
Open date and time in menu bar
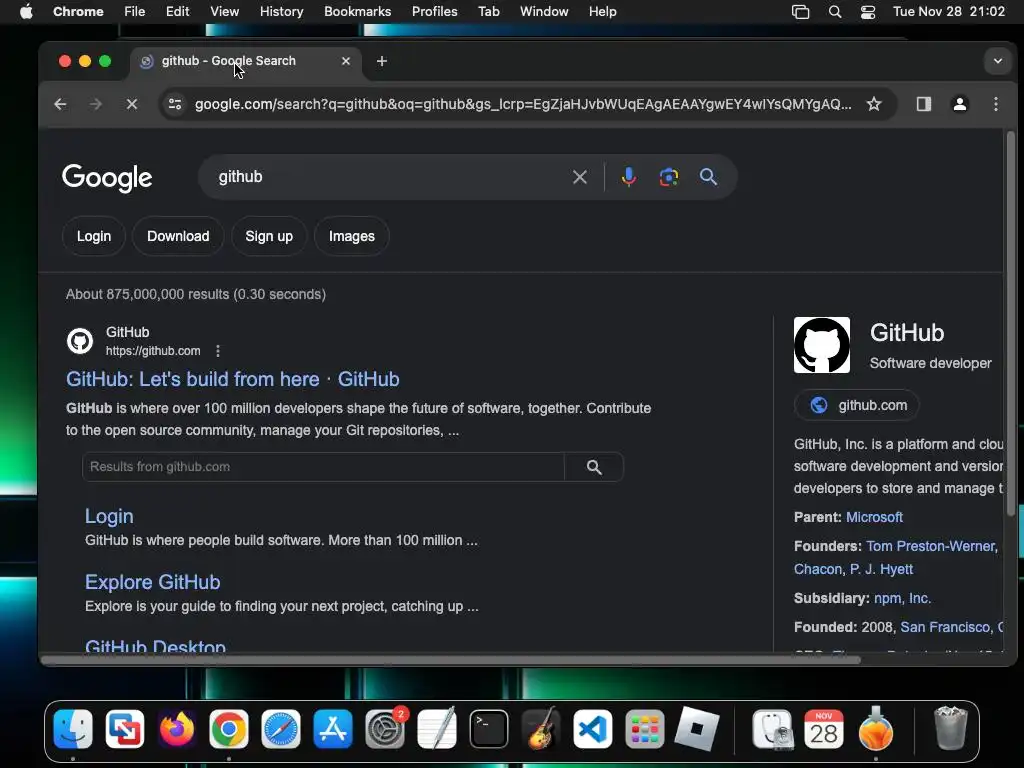(949, 12)
